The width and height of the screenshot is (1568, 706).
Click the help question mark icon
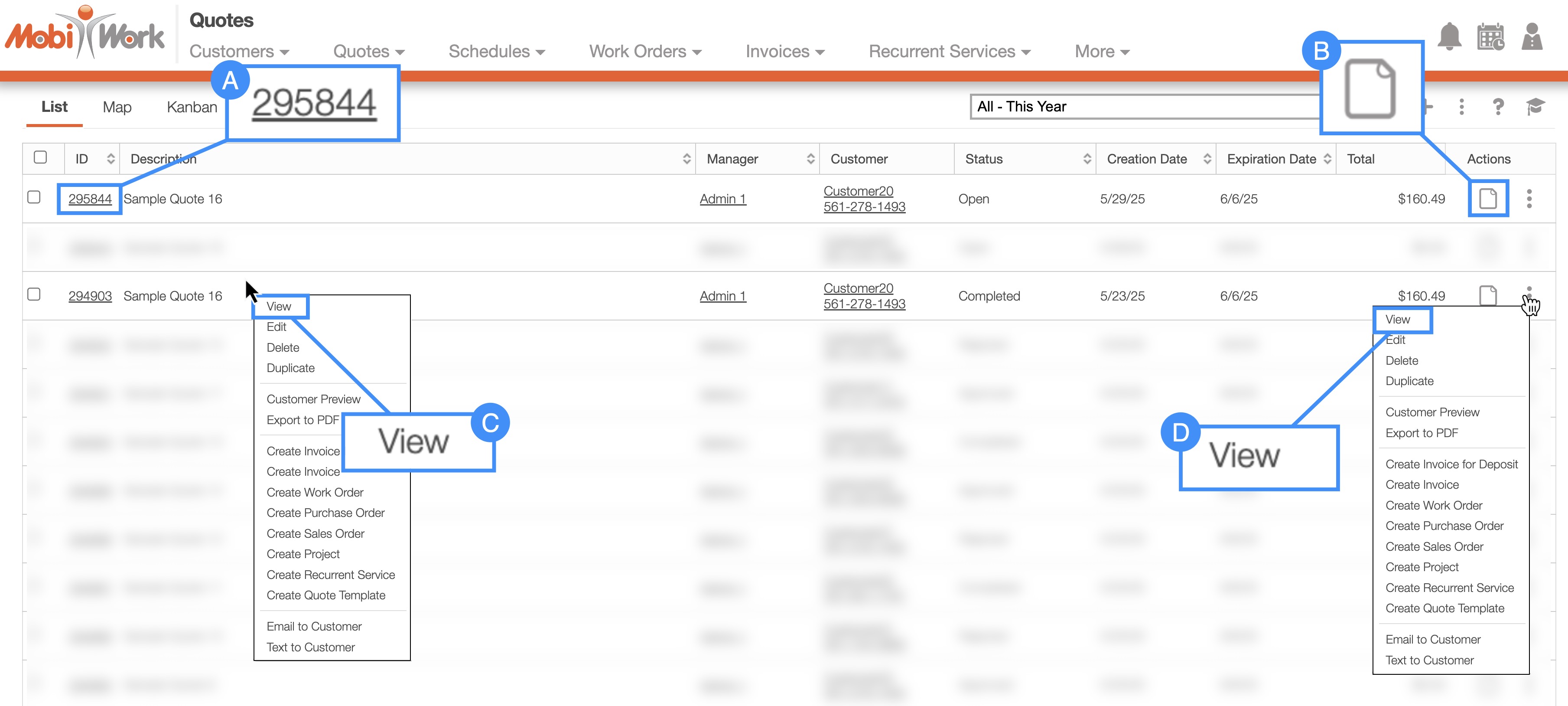[x=1498, y=107]
